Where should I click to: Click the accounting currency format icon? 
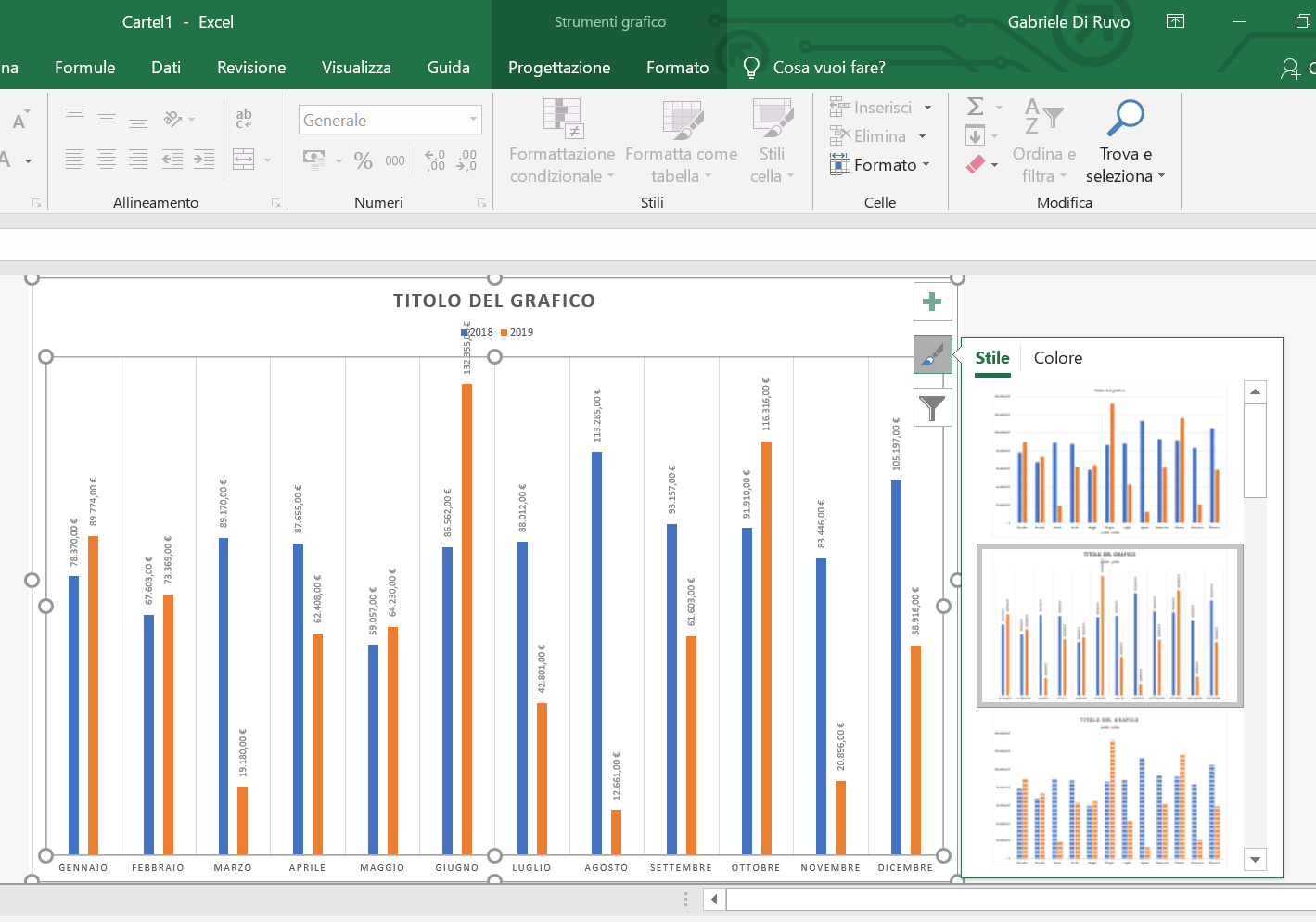pyautogui.click(x=314, y=160)
